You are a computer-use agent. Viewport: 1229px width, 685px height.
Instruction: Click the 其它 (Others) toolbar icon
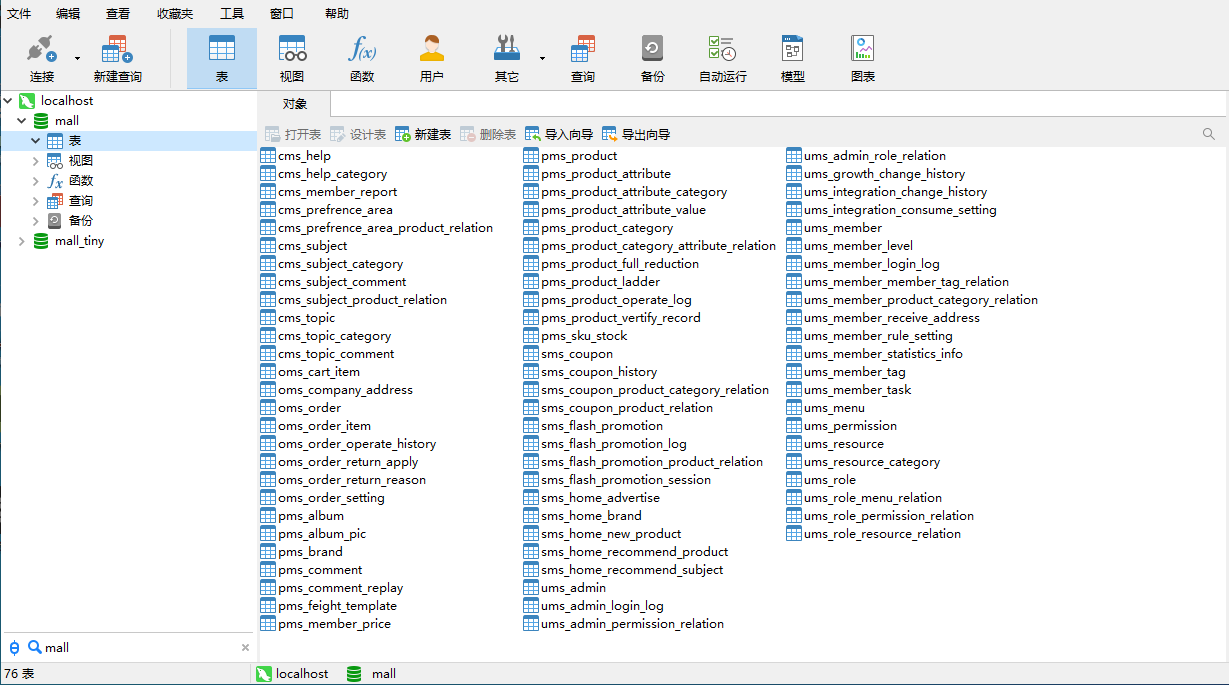(507, 58)
